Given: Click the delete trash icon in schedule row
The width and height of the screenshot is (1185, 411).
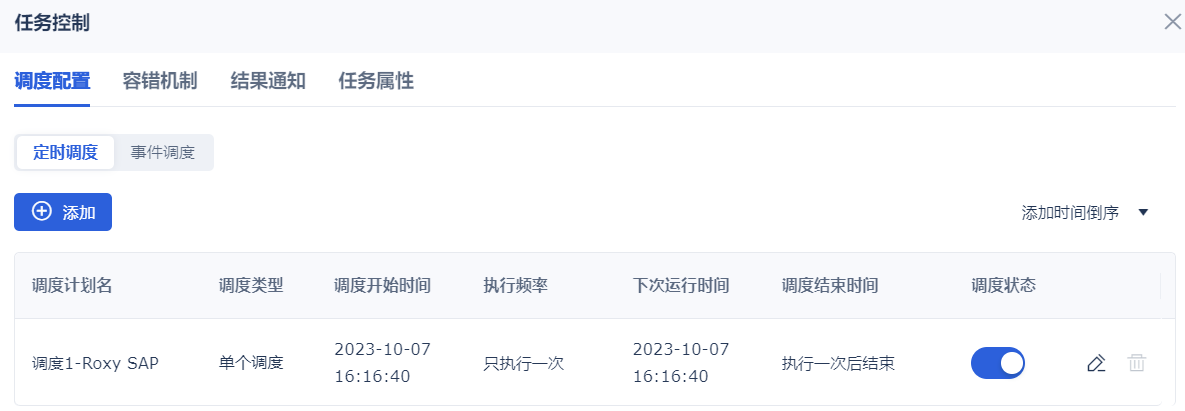Looking at the screenshot, I should pos(1136,363).
